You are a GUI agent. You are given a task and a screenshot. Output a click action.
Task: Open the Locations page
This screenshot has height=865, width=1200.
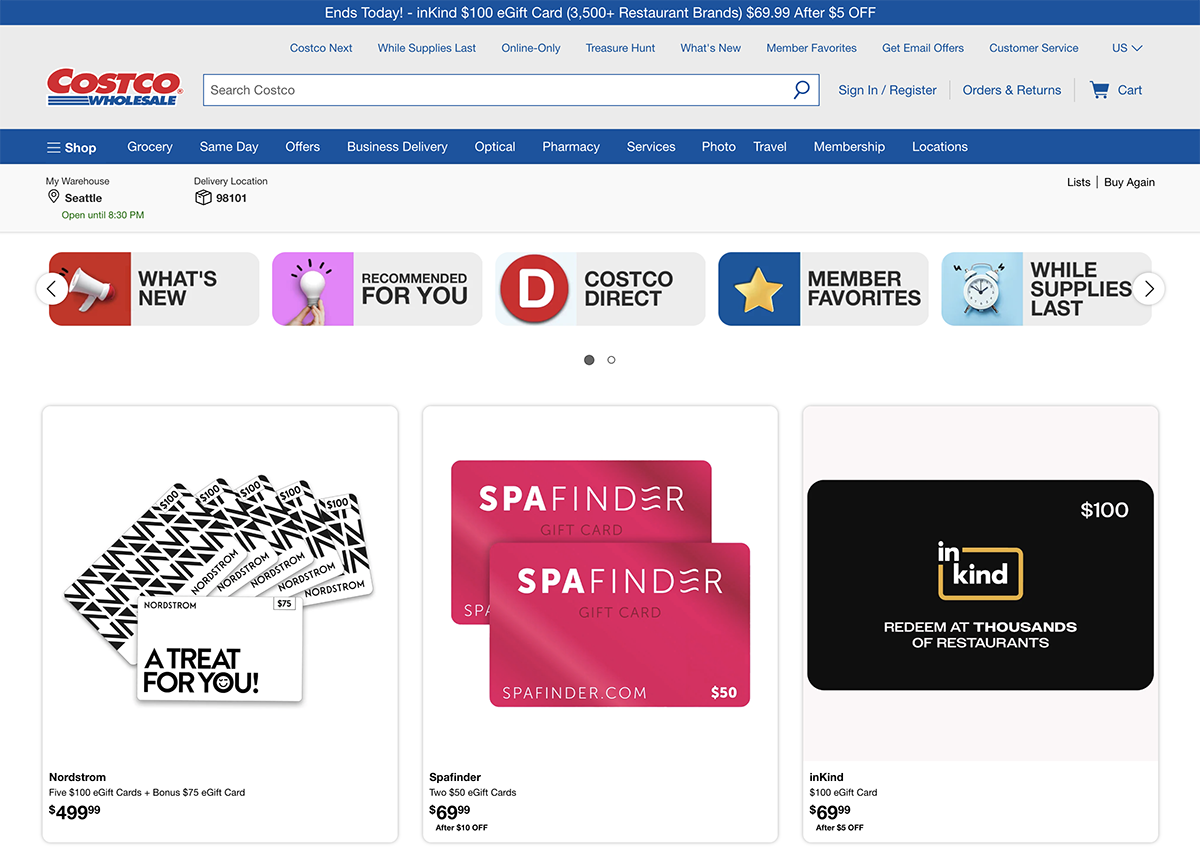pos(940,147)
